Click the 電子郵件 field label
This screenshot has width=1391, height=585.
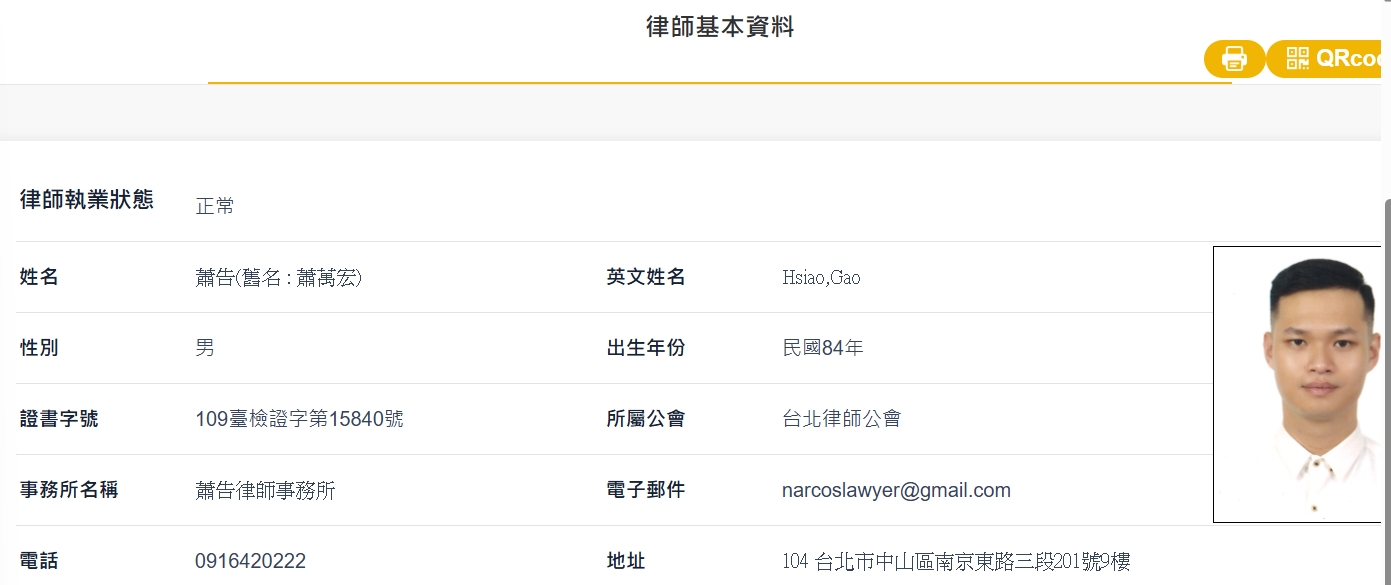645,490
